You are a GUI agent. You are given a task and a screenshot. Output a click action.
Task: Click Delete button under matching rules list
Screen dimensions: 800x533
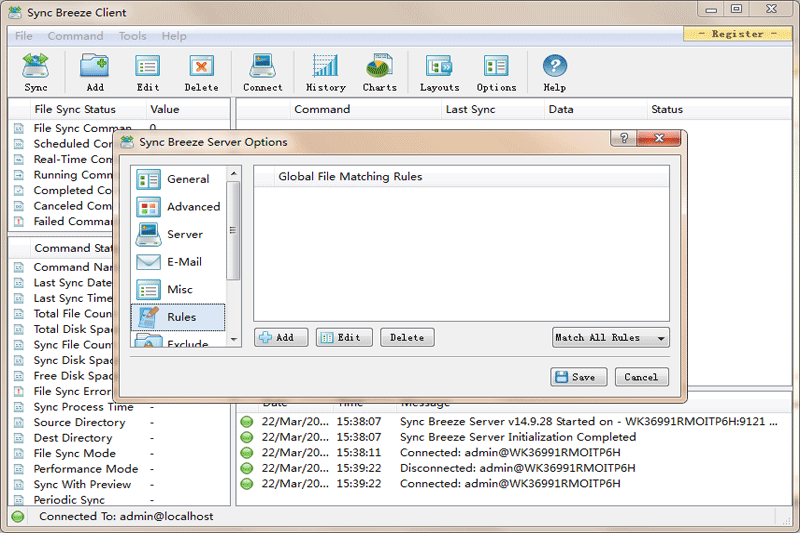pyautogui.click(x=407, y=337)
